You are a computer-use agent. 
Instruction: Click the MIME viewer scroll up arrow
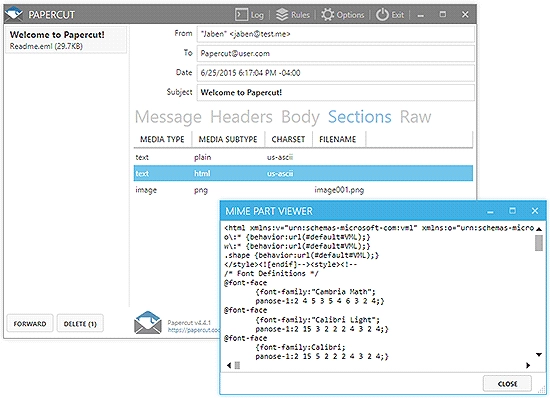point(539,229)
